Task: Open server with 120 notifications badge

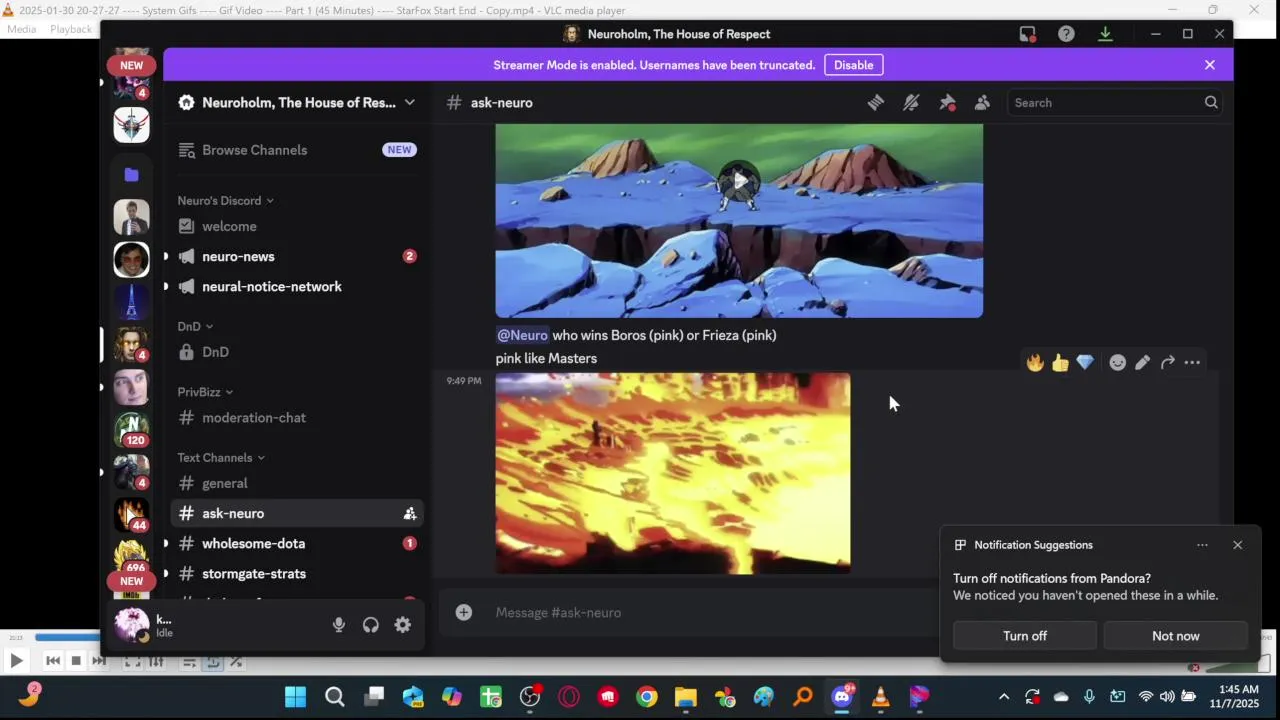Action: [131, 428]
